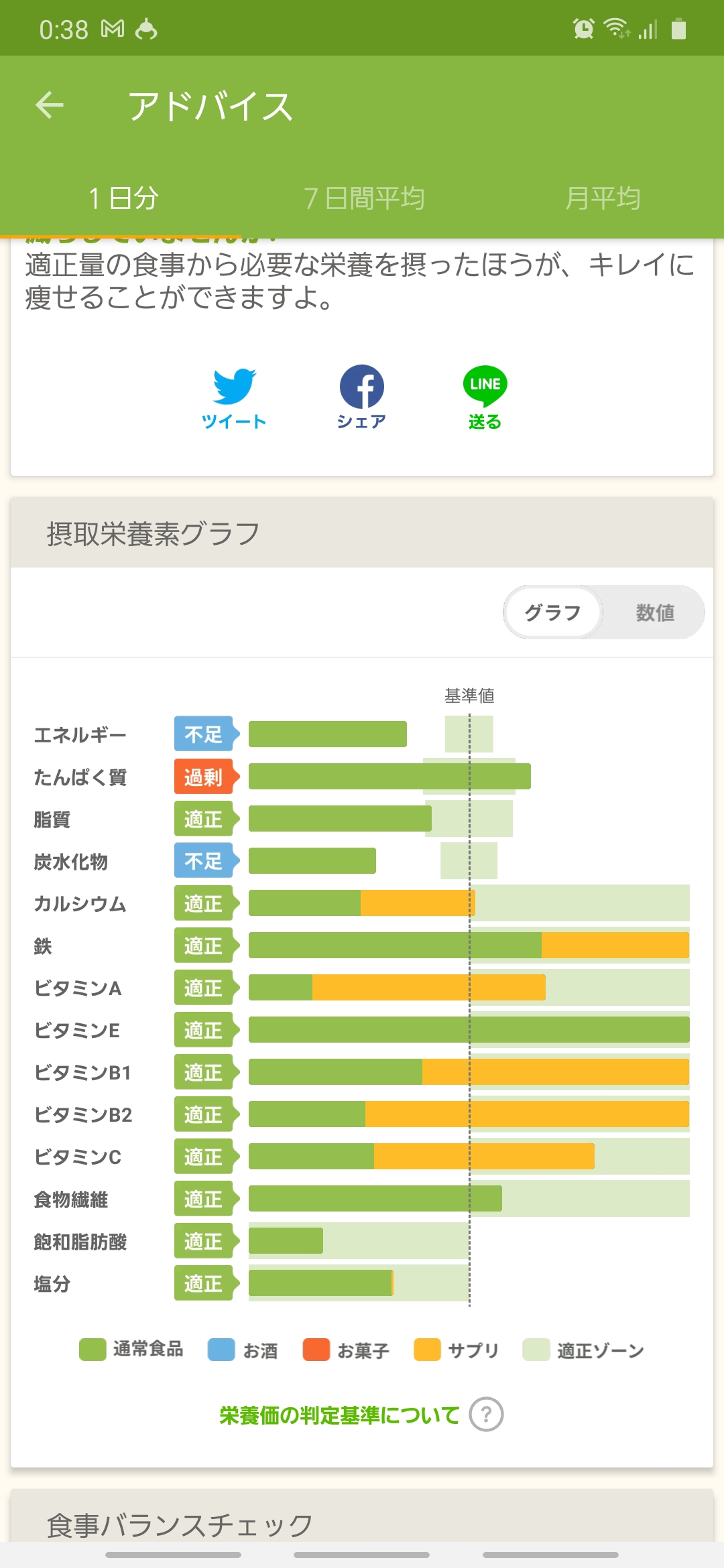Screen dimensions: 724x1568
Task: Tap the back arrow icon
Action: (x=50, y=105)
